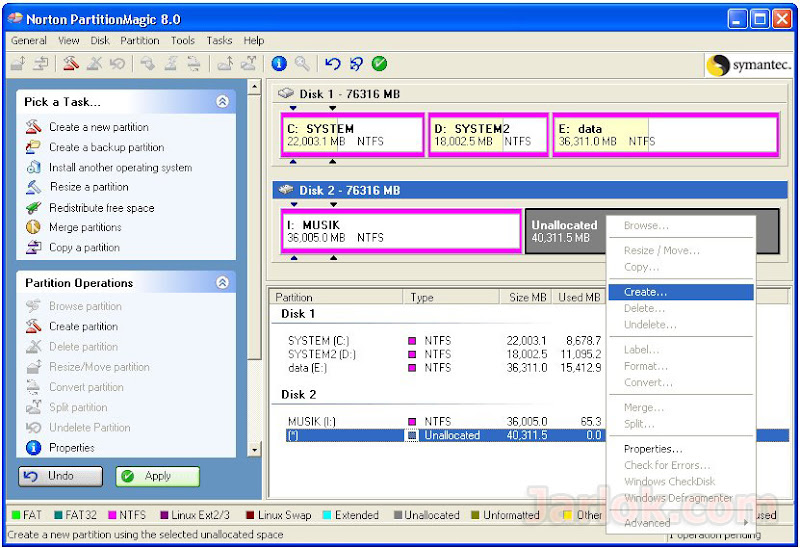Click the Merge partitions link

pos(85,227)
